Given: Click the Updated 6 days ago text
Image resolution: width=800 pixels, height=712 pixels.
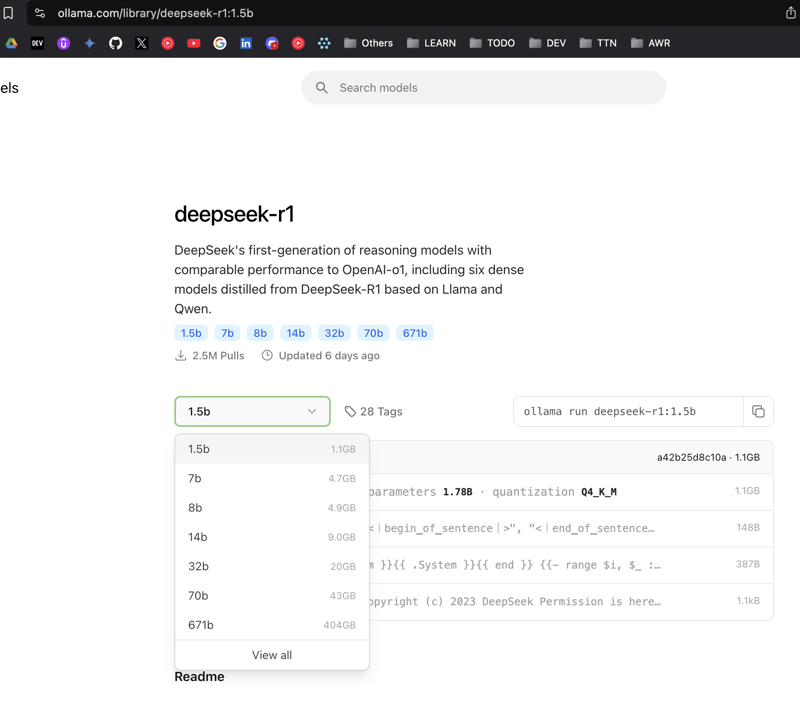Looking at the screenshot, I should tap(329, 355).
